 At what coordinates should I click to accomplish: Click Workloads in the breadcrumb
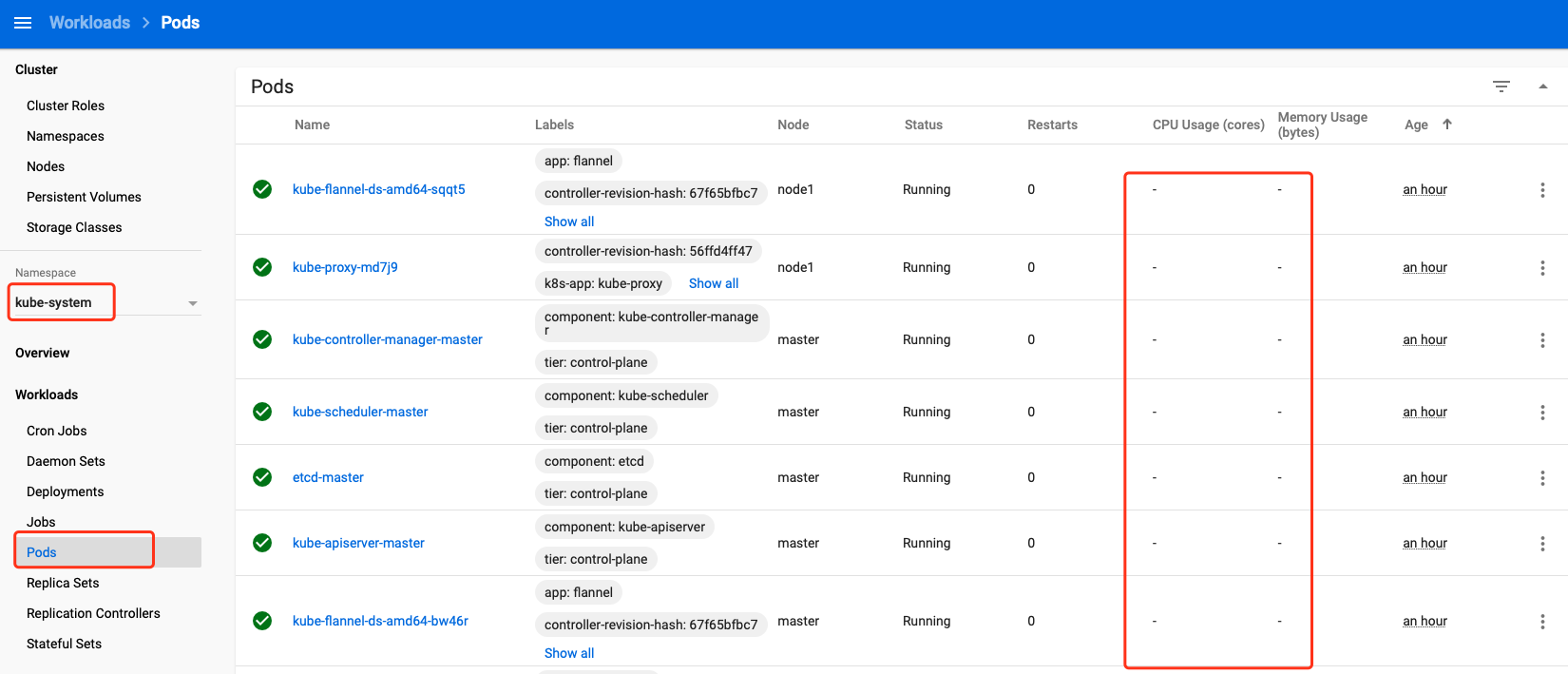89,23
